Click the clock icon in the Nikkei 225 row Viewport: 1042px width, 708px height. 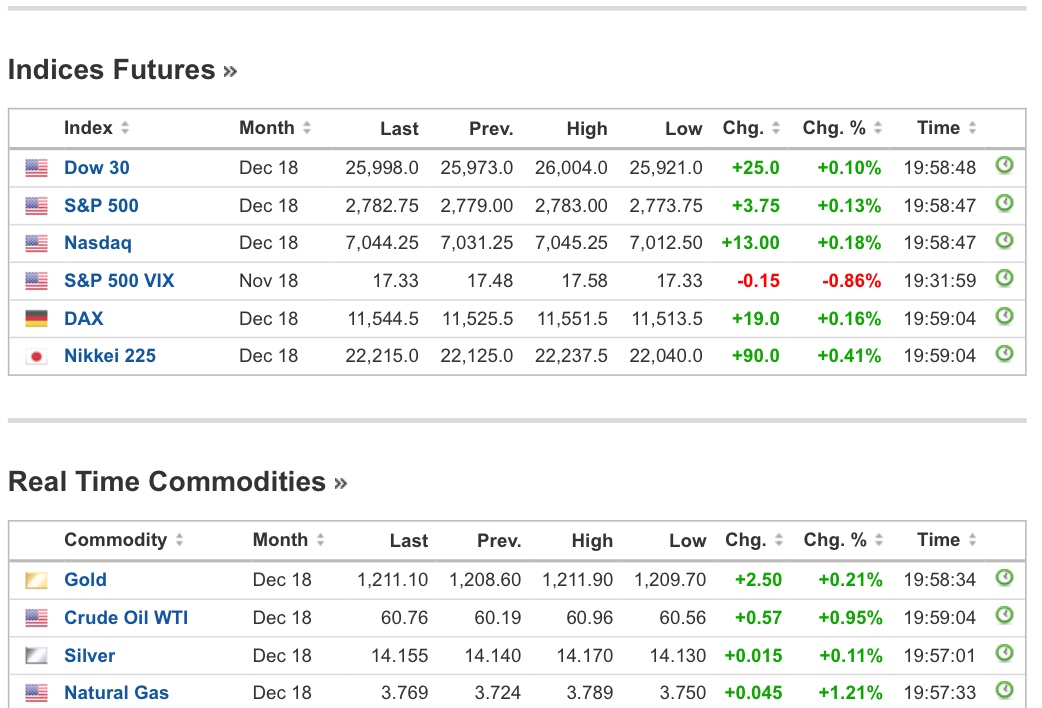[x=1004, y=354]
